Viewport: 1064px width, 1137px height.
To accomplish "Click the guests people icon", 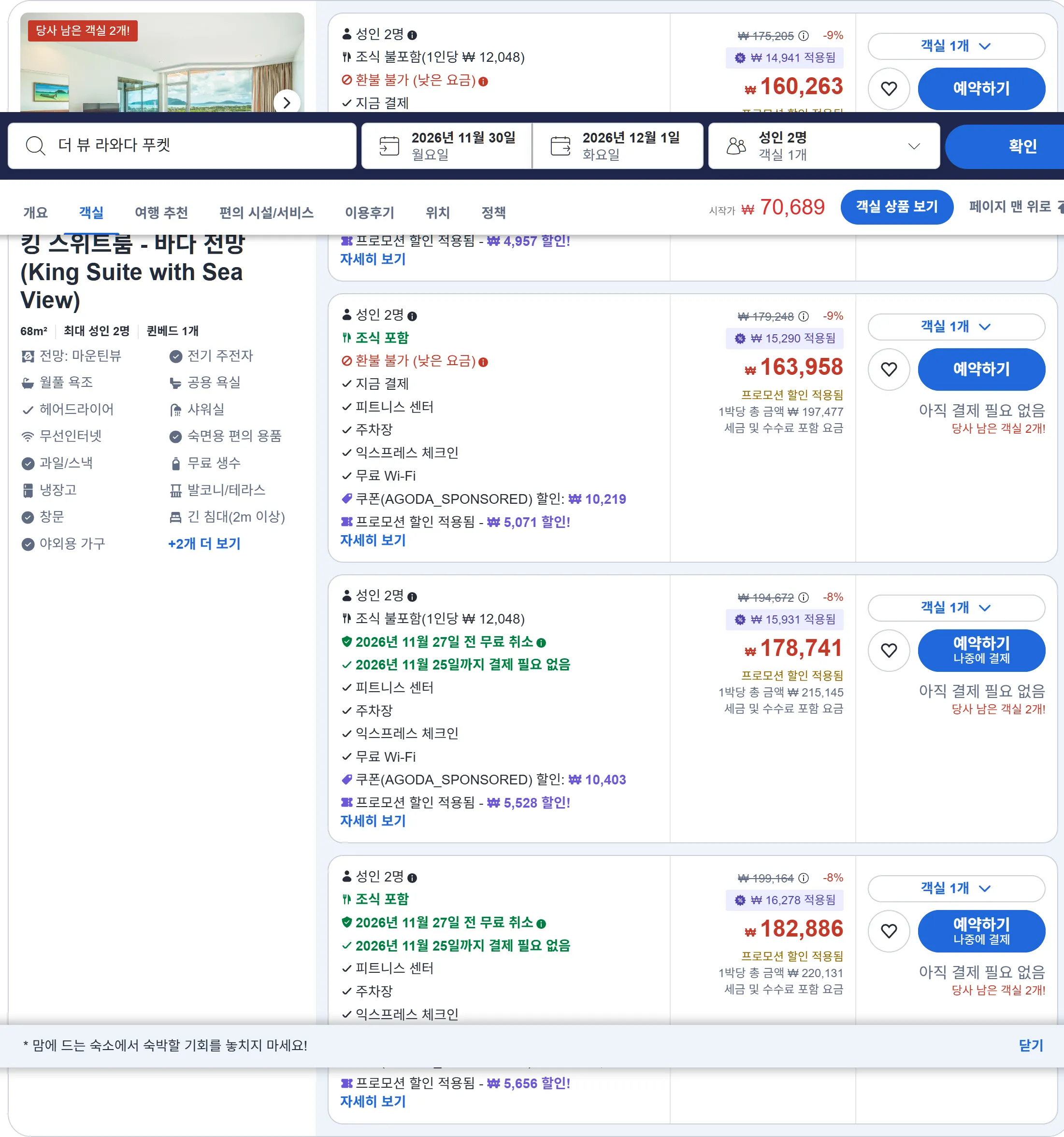I will (736, 145).
